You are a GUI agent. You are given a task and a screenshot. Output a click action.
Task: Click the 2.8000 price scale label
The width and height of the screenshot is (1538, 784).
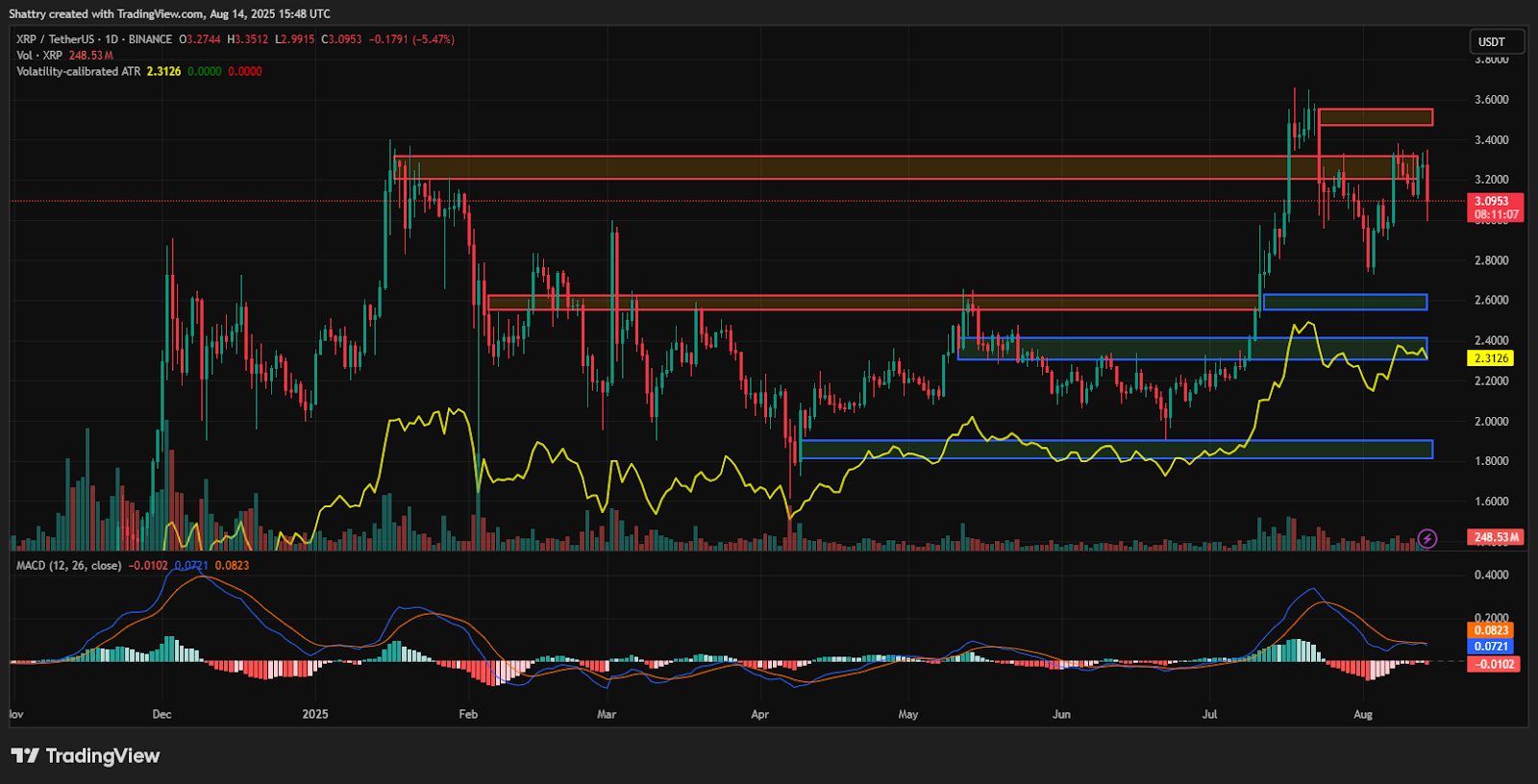1491,260
